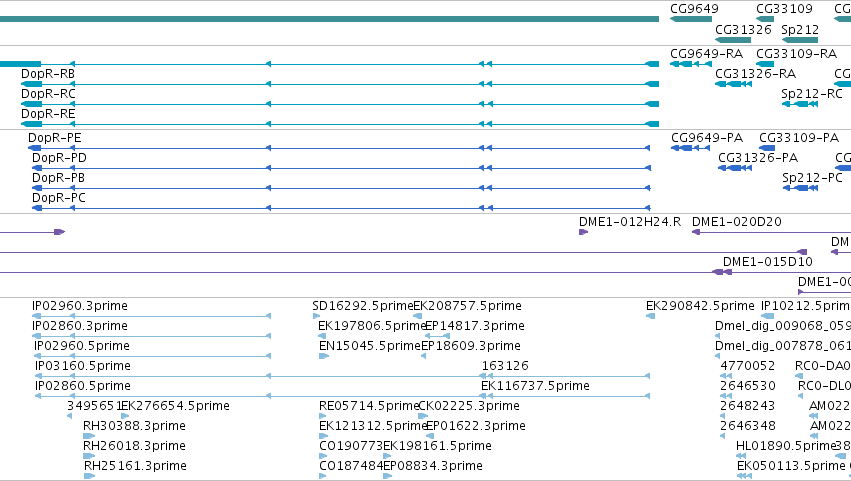The width and height of the screenshot is (851, 481).
Task: Open the IP02960.5prime EST feature
Action: [x=153, y=356]
